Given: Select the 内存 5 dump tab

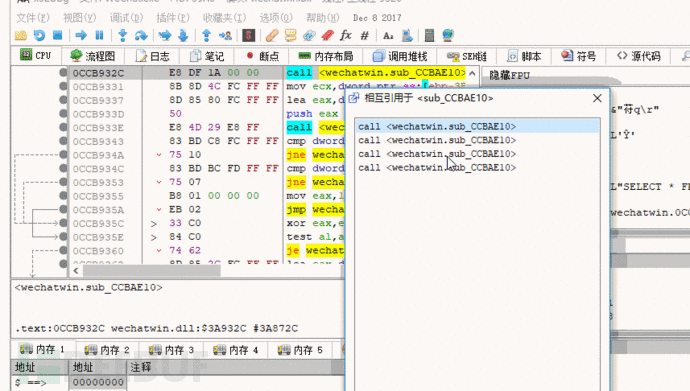Looking at the screenshot, I should coord(300,350).
